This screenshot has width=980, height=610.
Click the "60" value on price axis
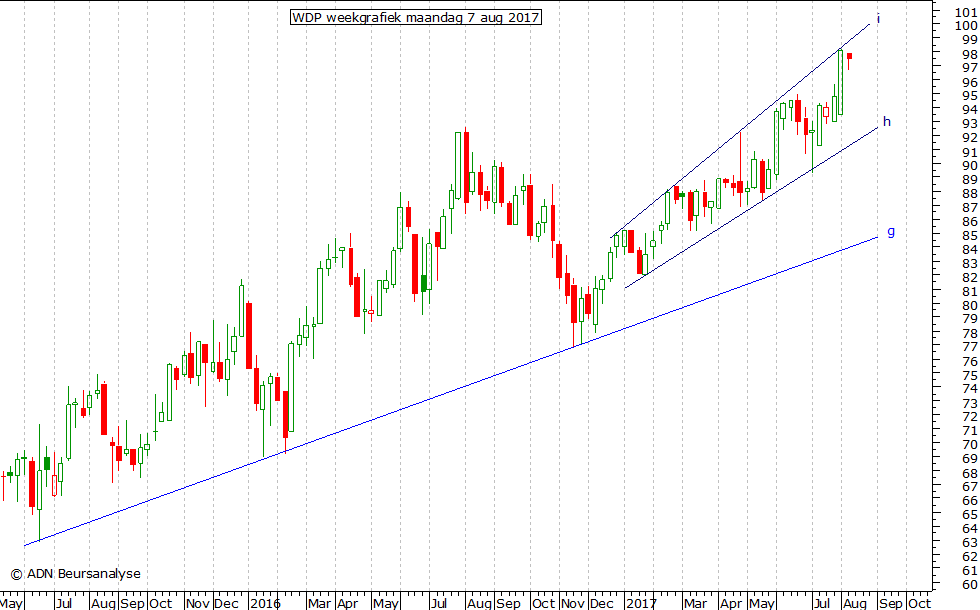(970, 585)
